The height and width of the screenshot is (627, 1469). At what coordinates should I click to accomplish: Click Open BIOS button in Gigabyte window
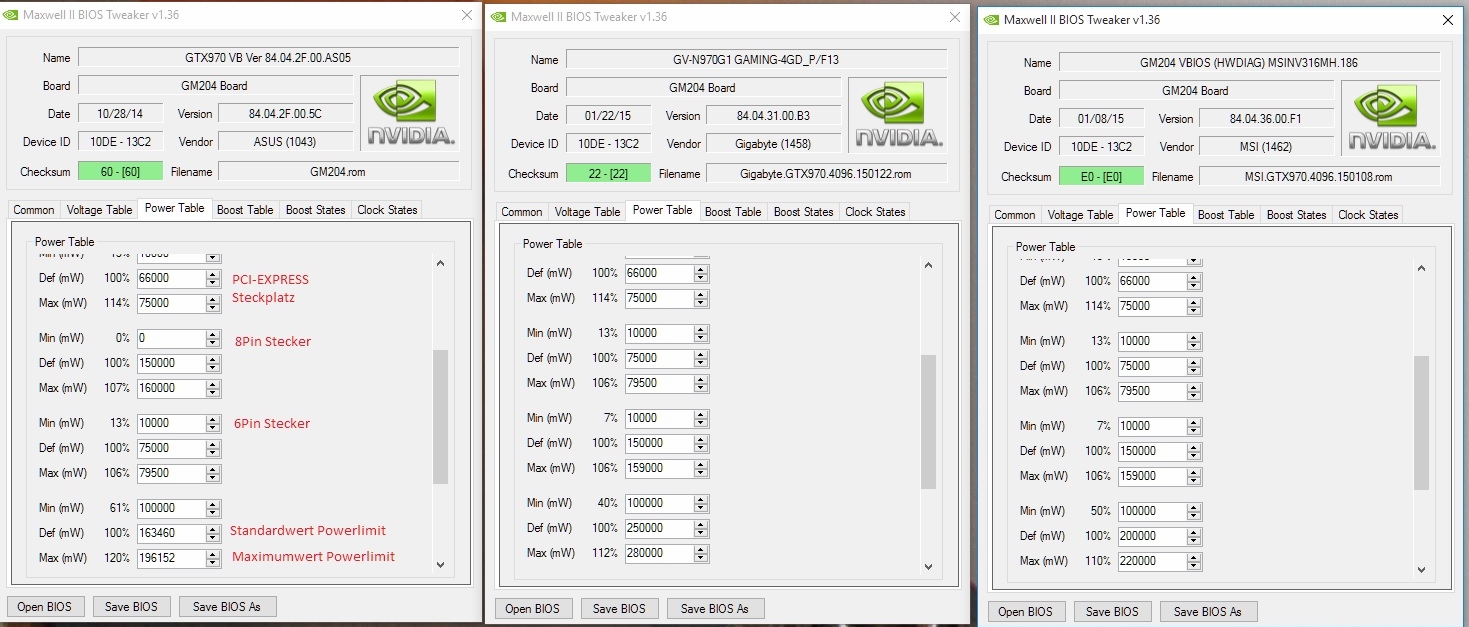coord(533,608)
